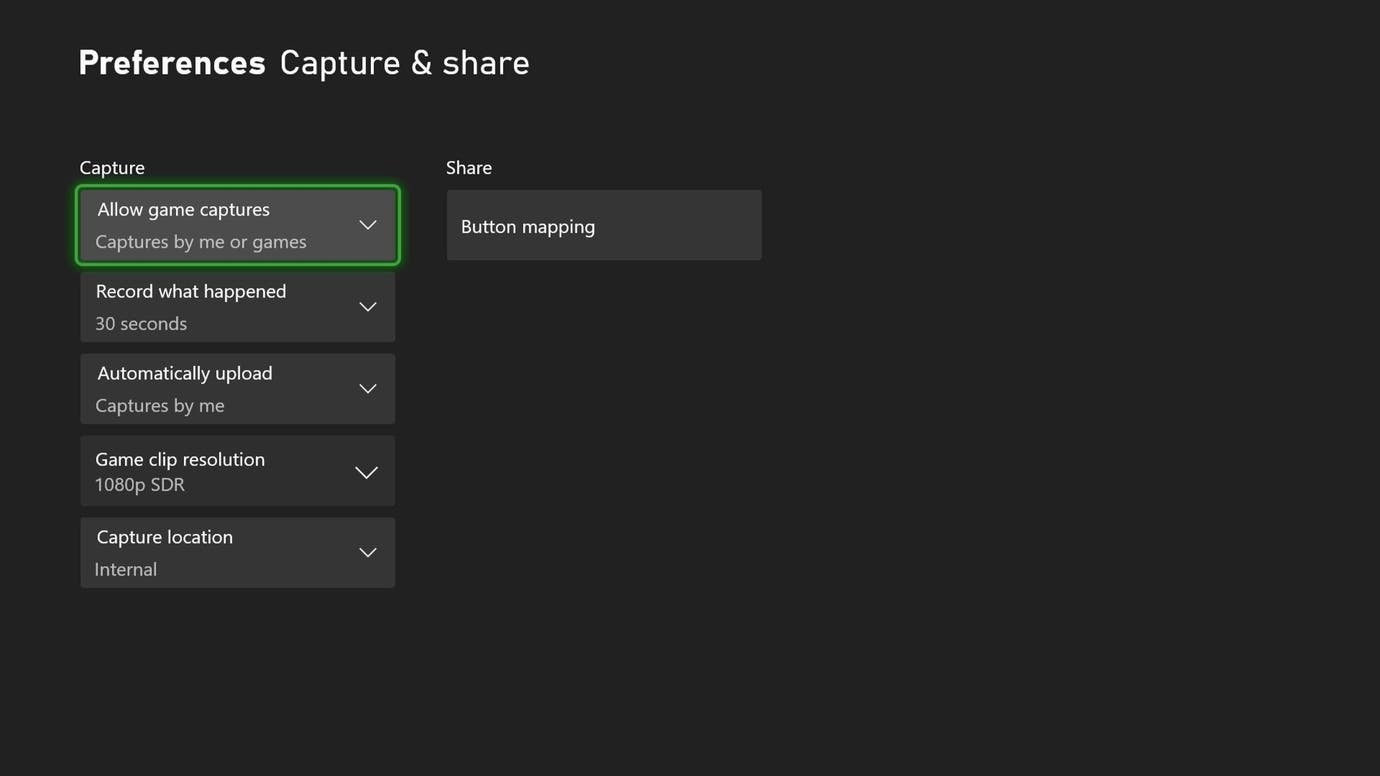Adjust game clip resolution from 1080p SDR
Screen dimensions: 1380x776
click(x=237, y=470)
